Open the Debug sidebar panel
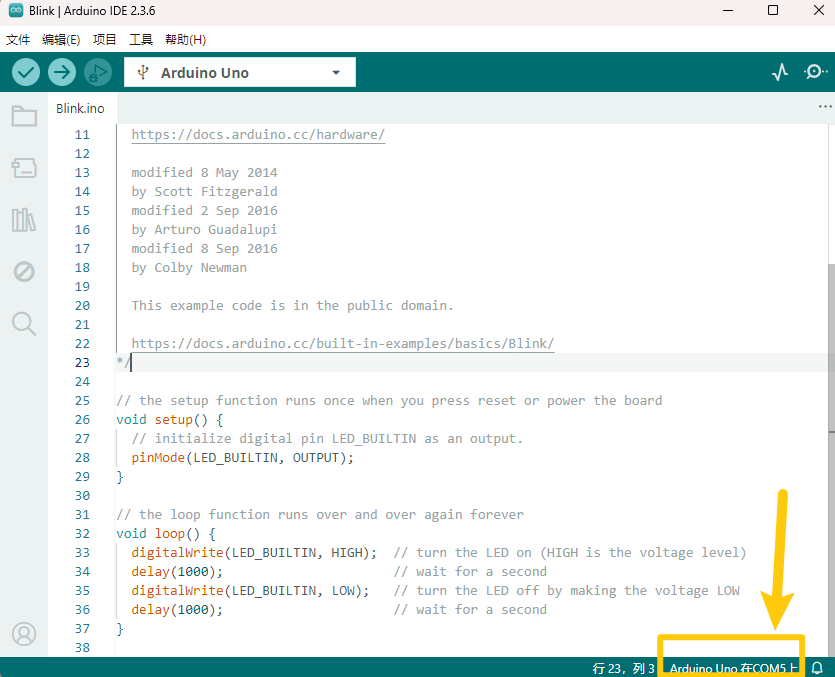 (x=24, y=272)
